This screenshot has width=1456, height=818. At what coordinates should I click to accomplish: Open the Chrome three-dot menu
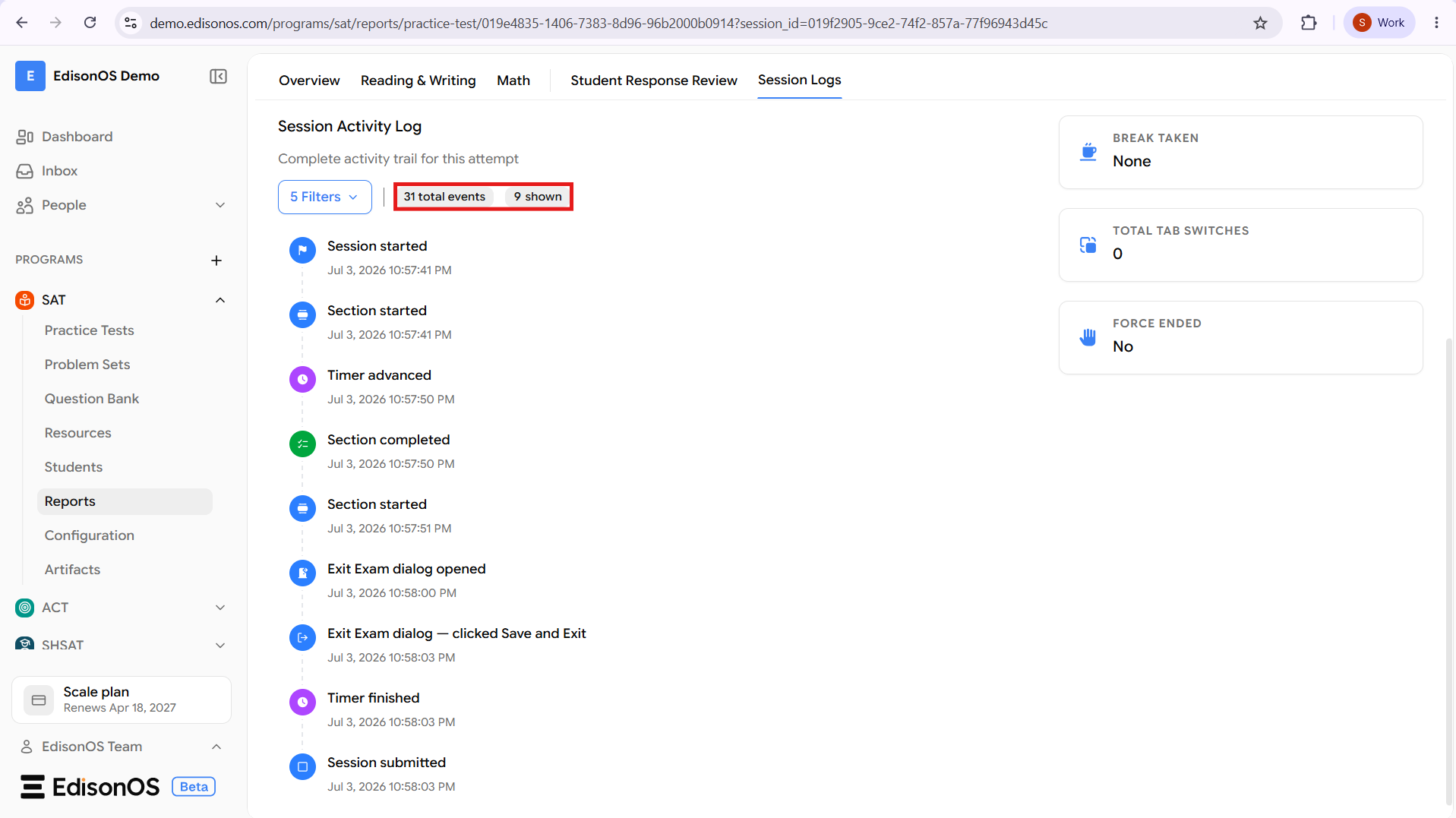(1436, 23)
